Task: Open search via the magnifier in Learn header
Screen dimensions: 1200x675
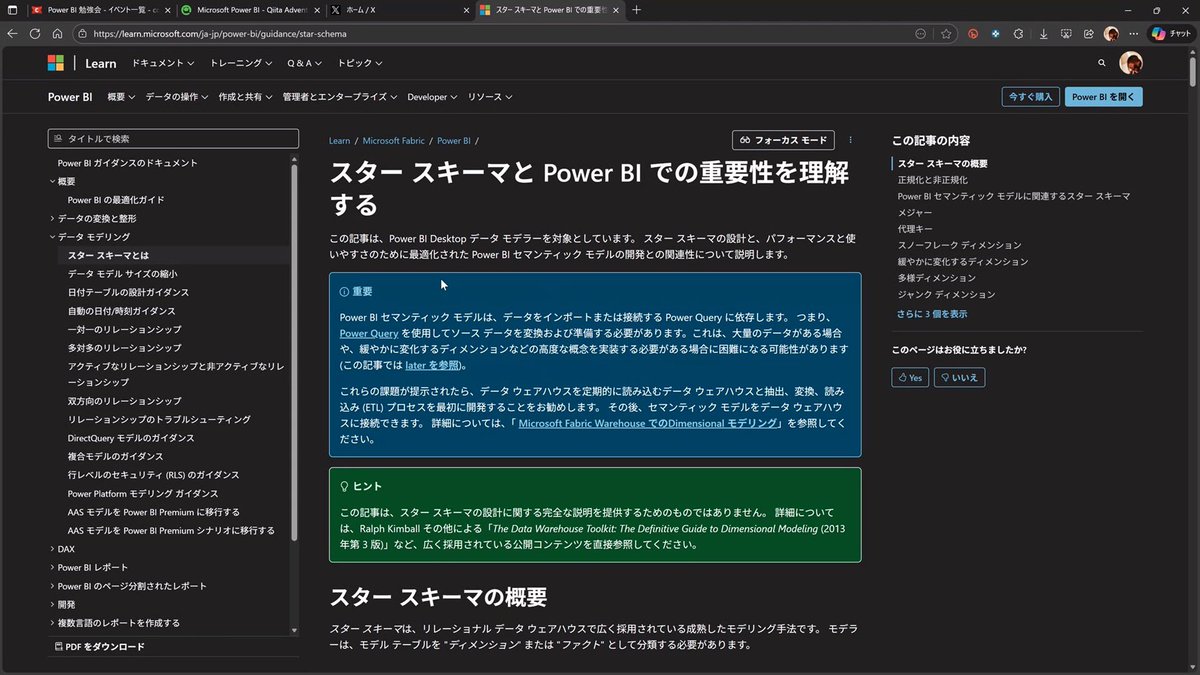Action: pyautogui.click(x=1101, y=62)
